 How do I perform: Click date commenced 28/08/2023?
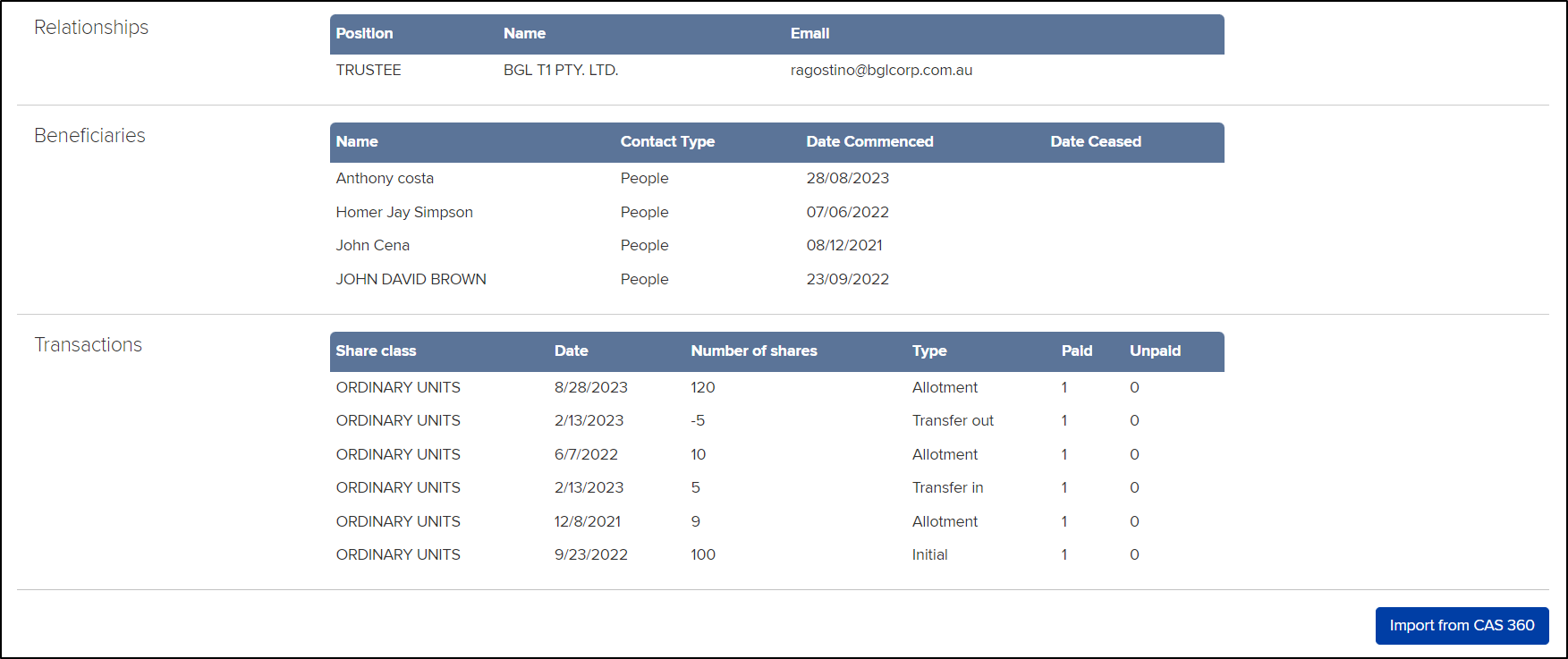(848, 178)
